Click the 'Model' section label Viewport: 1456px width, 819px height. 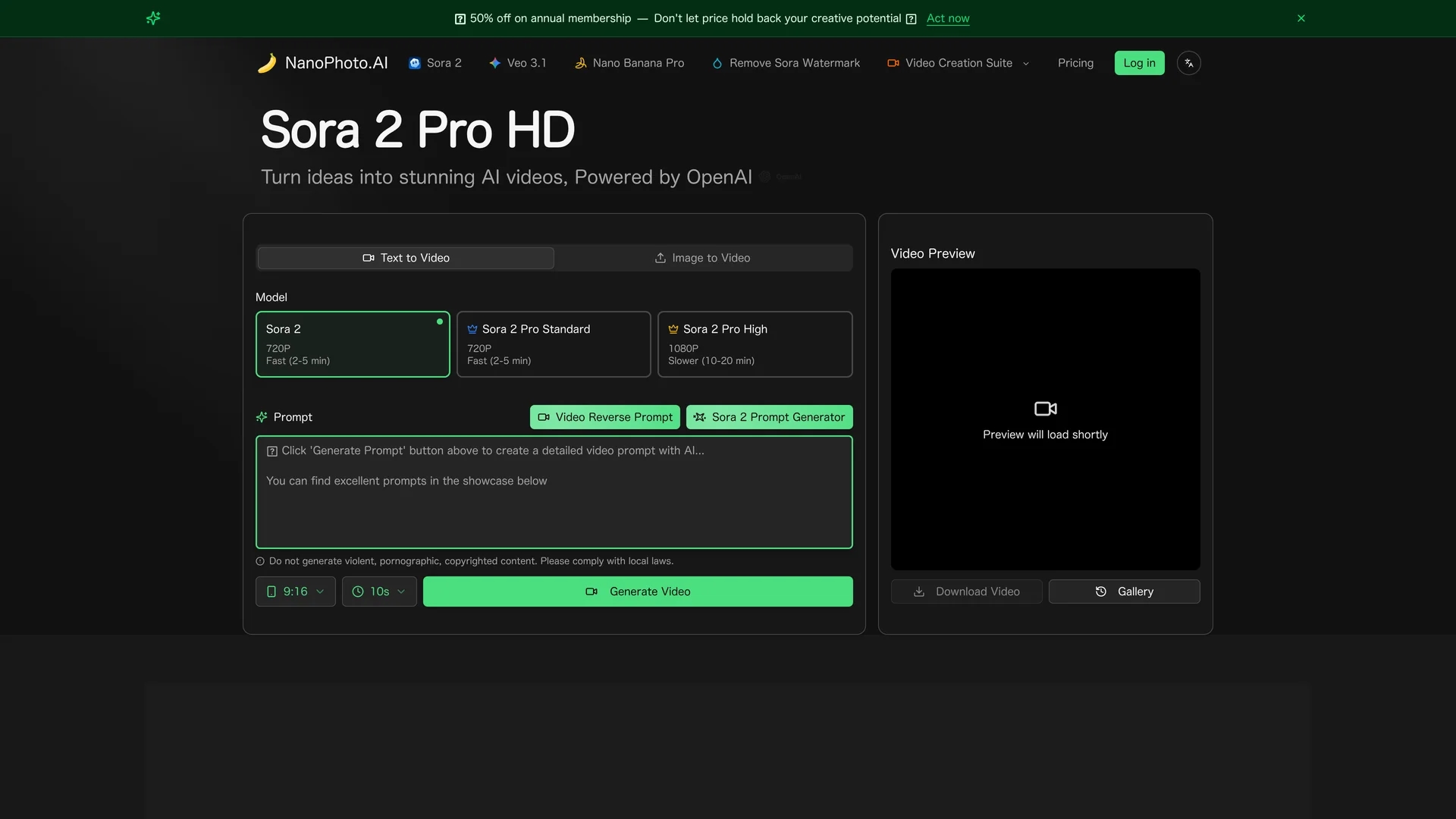[271, 297]
